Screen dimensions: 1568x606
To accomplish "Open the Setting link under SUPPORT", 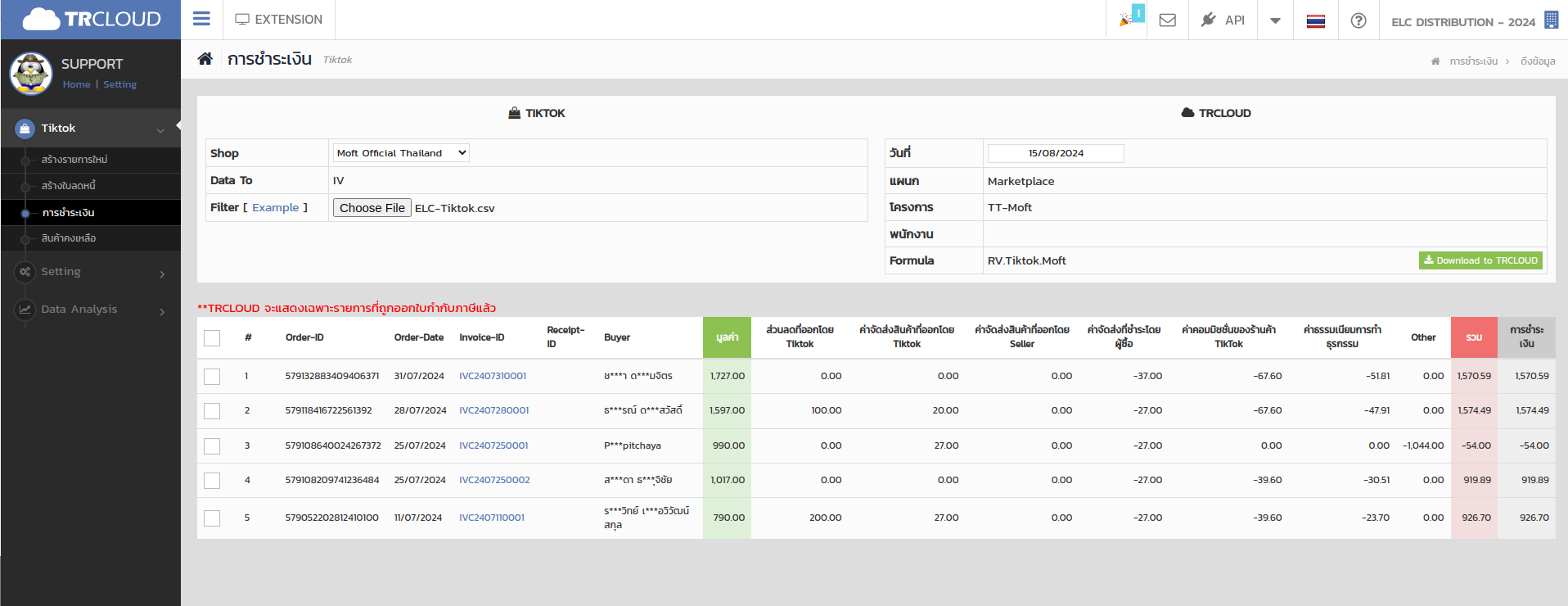I will coord(119,84).
